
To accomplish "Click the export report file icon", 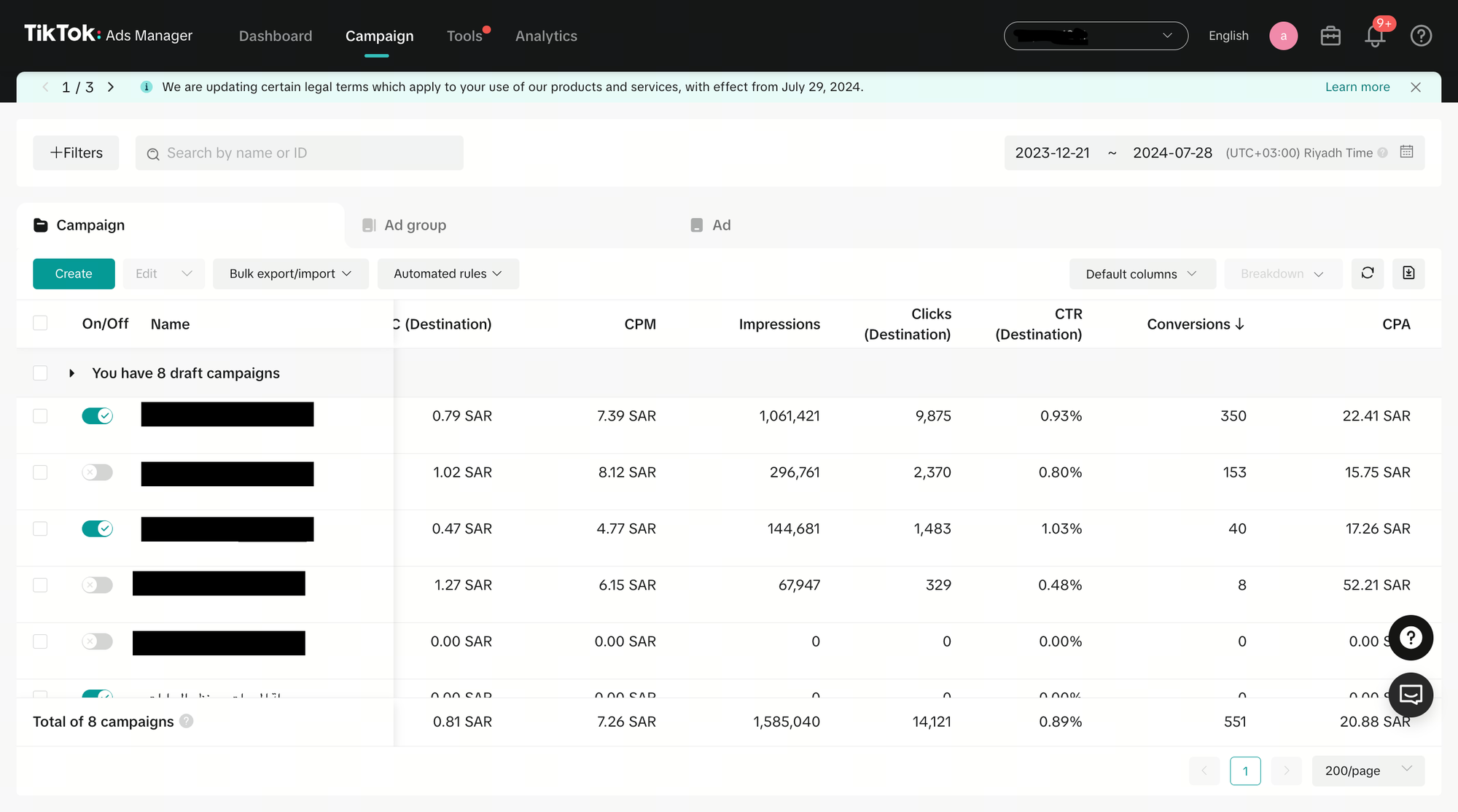I will (x=1408, y=273).
